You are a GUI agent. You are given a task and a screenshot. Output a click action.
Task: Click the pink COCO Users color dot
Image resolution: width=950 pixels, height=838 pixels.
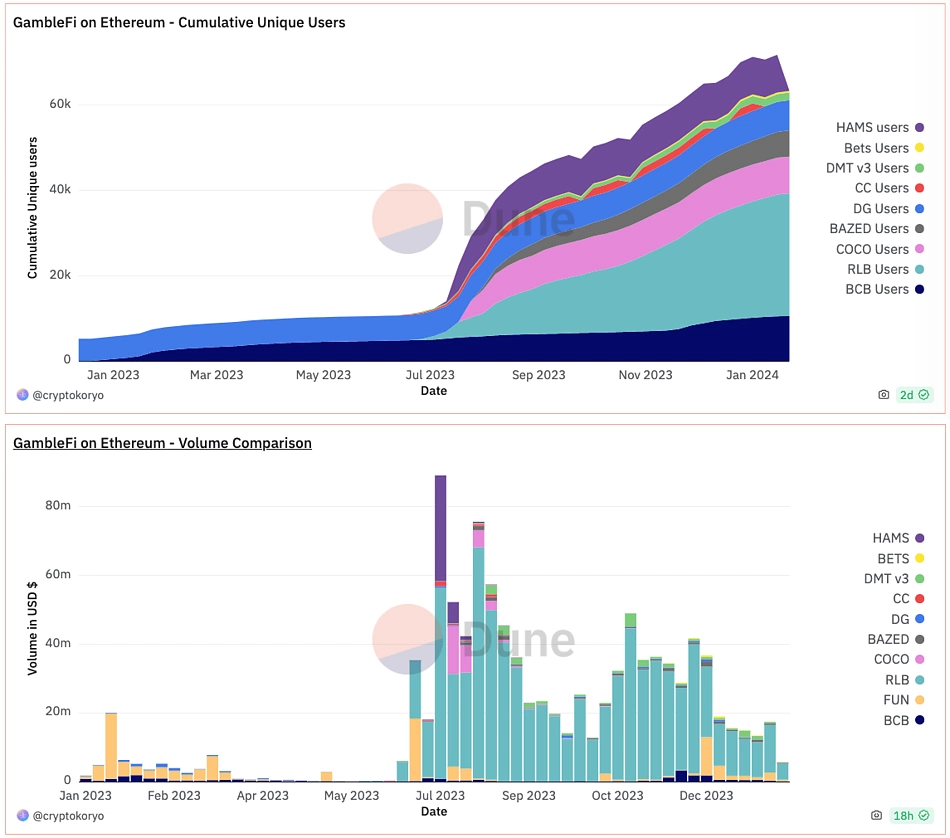coord(919,249)
